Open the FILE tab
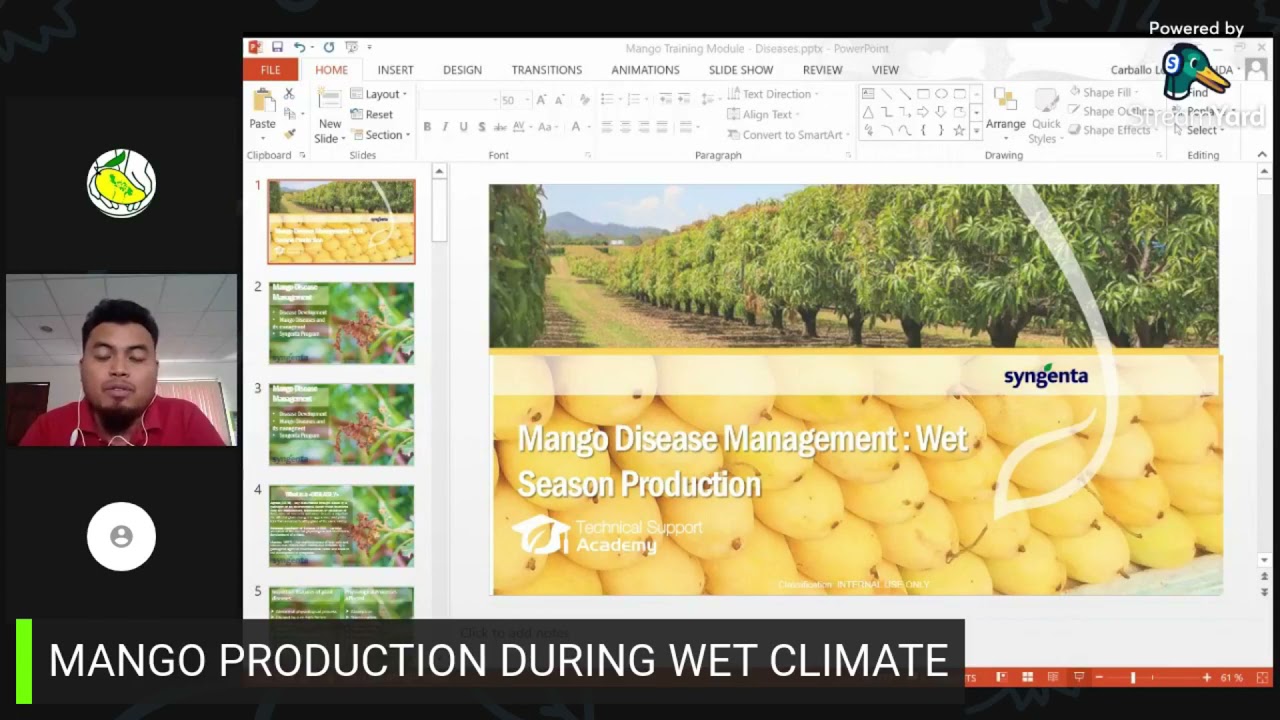Image resolution: width=1280 pixels, height=720 pixels. point(270,70)
